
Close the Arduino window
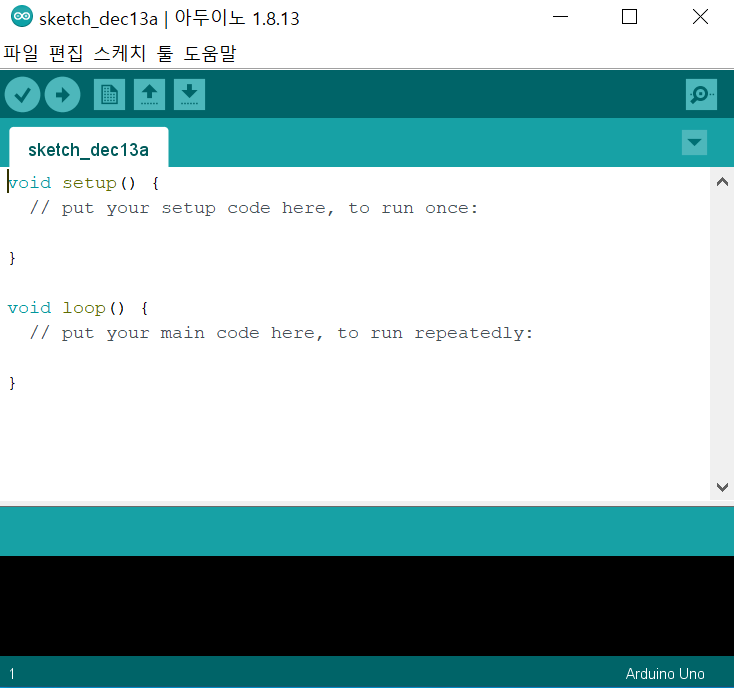click(700, 17)
